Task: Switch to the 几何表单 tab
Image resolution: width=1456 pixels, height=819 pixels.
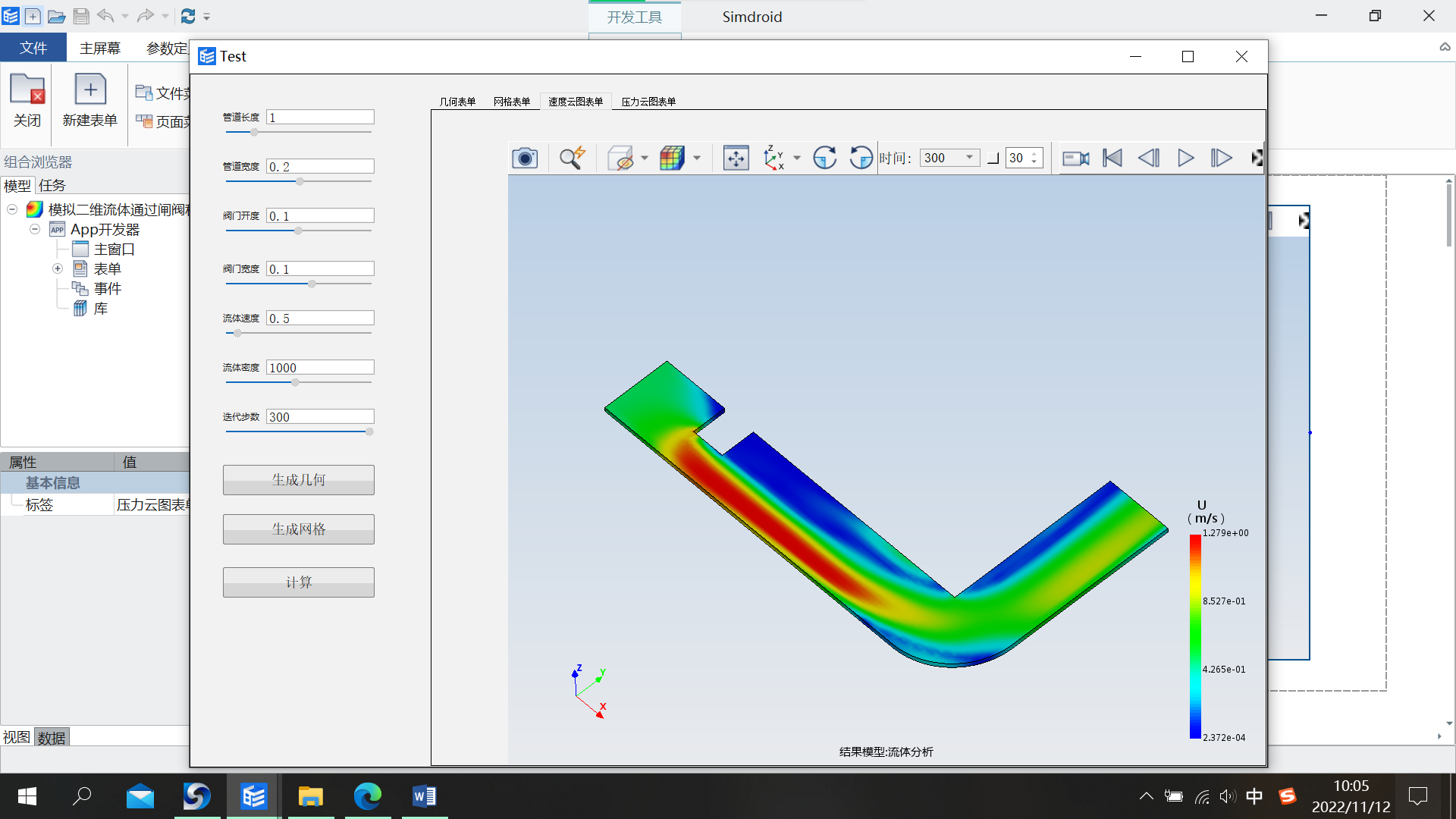Action: pyautogui.click(x=457, y=102)
